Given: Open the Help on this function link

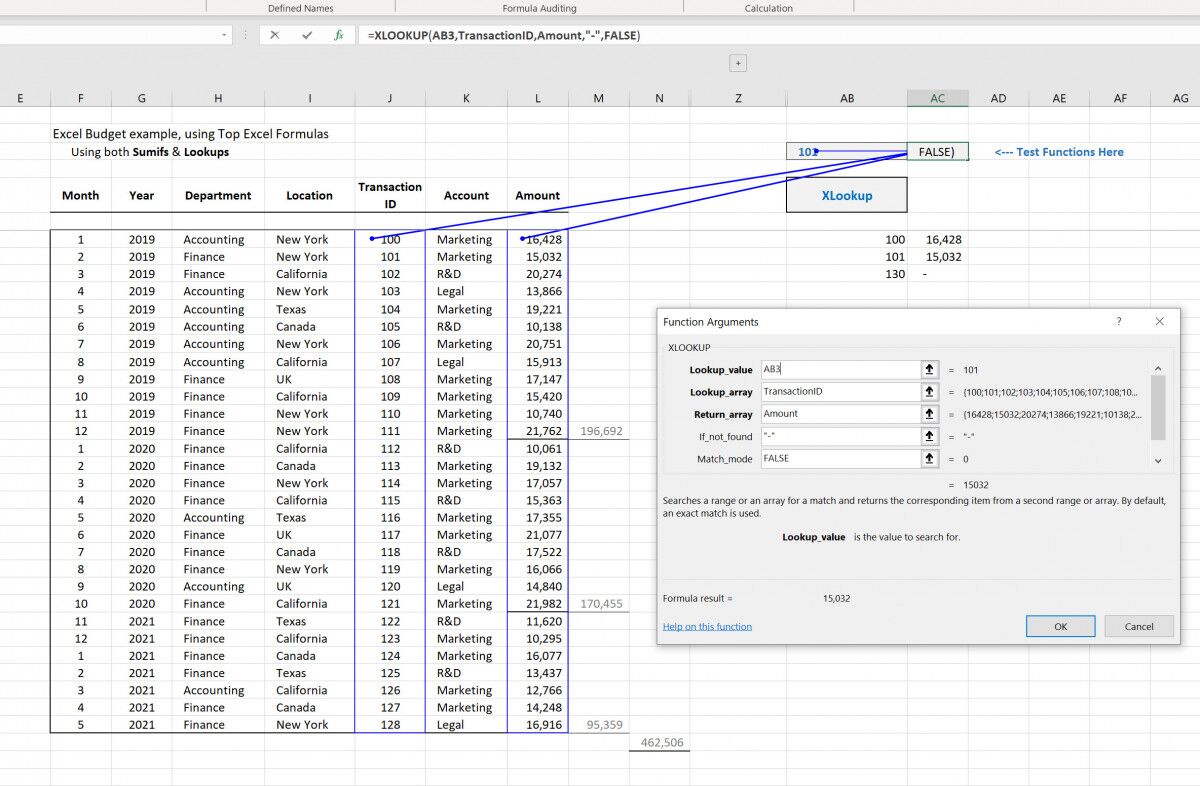Looking at the screenshot, I should pos(707,627).
